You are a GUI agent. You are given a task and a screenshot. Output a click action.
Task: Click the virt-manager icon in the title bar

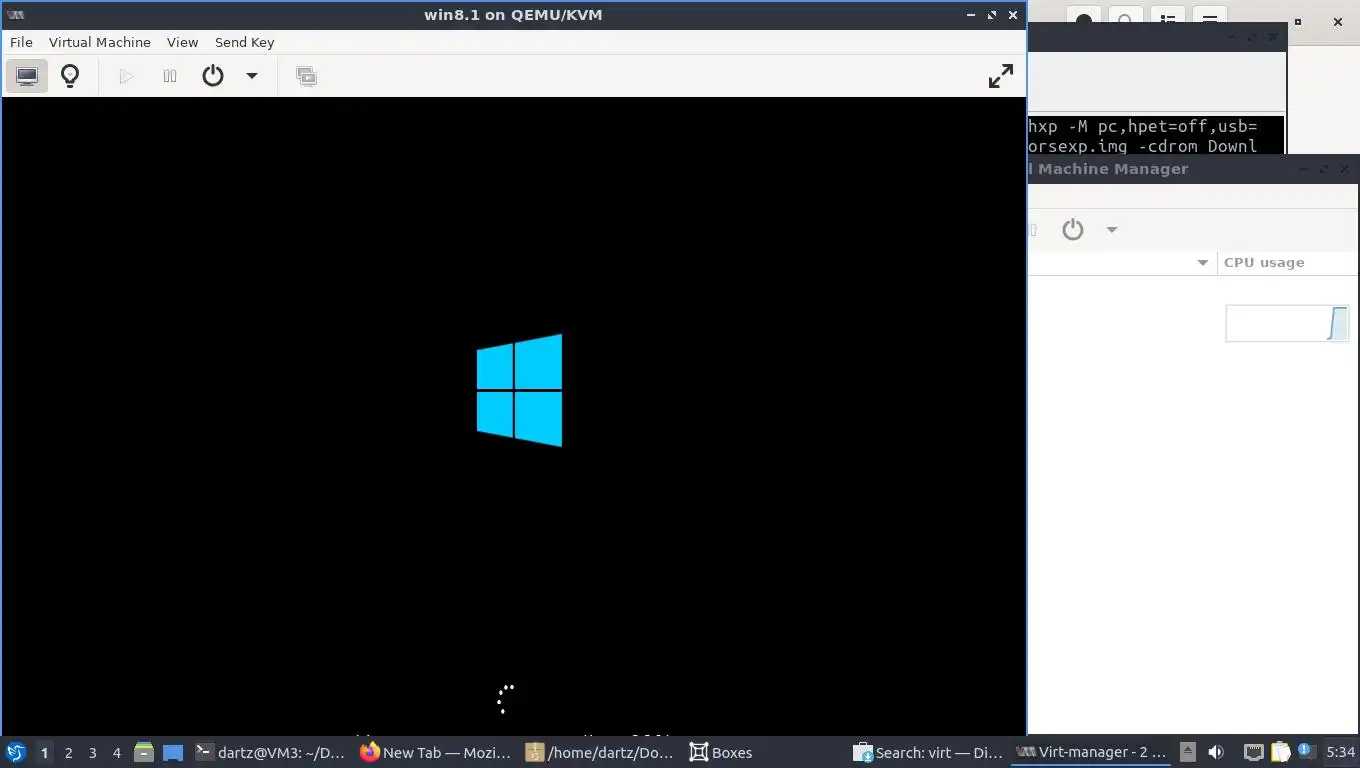pyautogui.click(x=14, y=15)
